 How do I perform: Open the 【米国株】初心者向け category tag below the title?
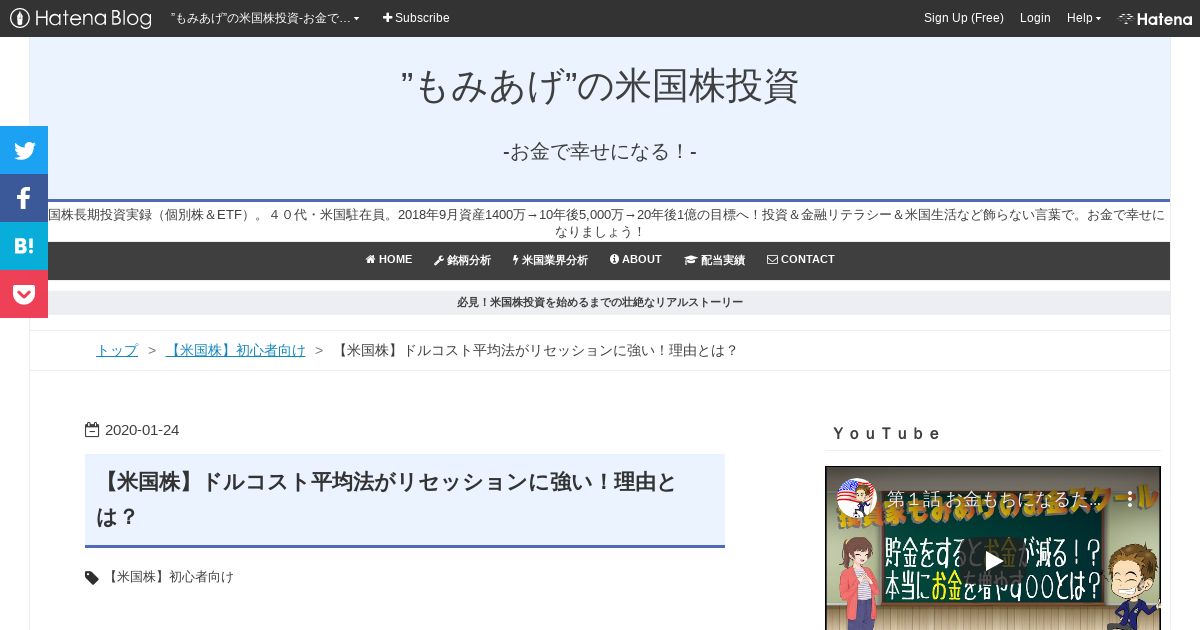click(x=169, y=577)
